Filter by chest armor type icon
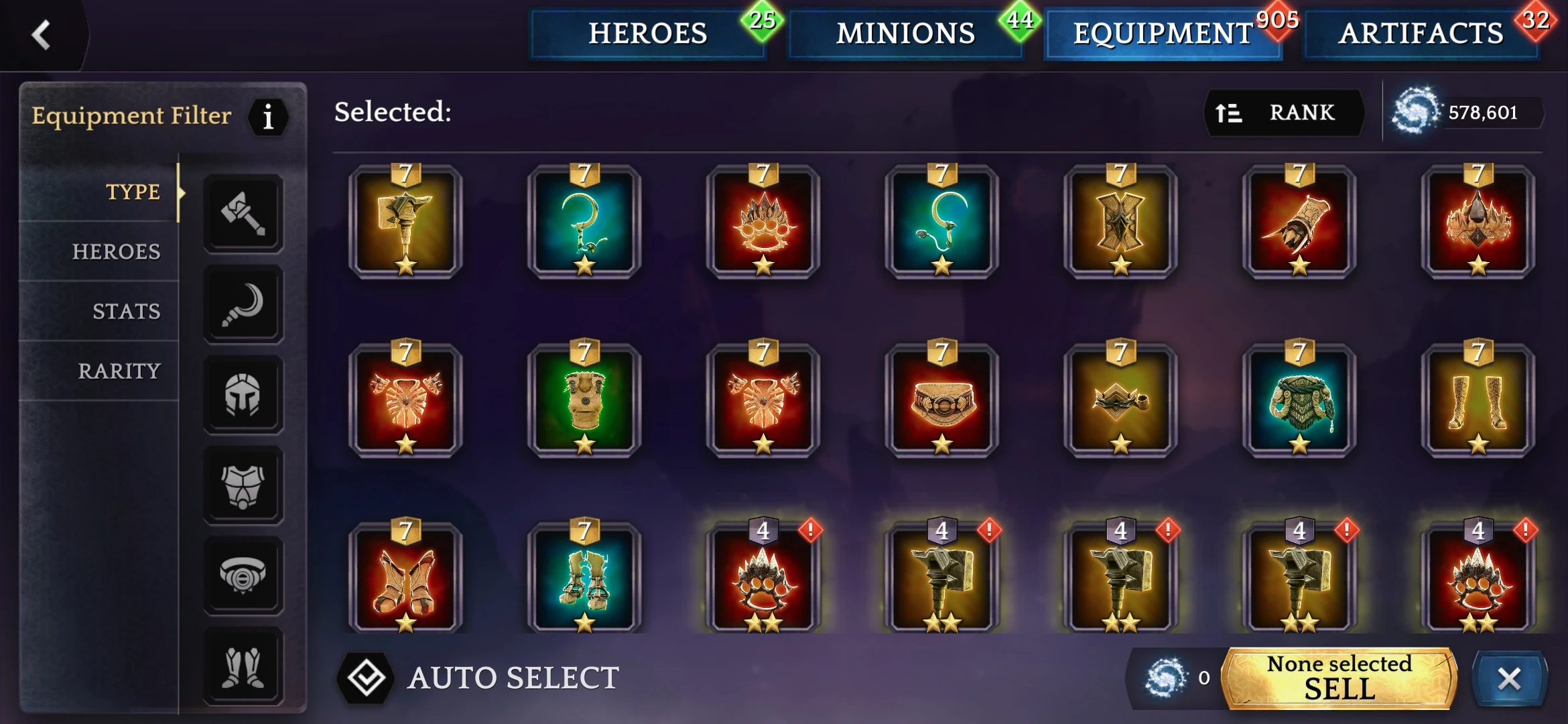The width and height of the screenshot is (1568, 724). pos(243,486)
